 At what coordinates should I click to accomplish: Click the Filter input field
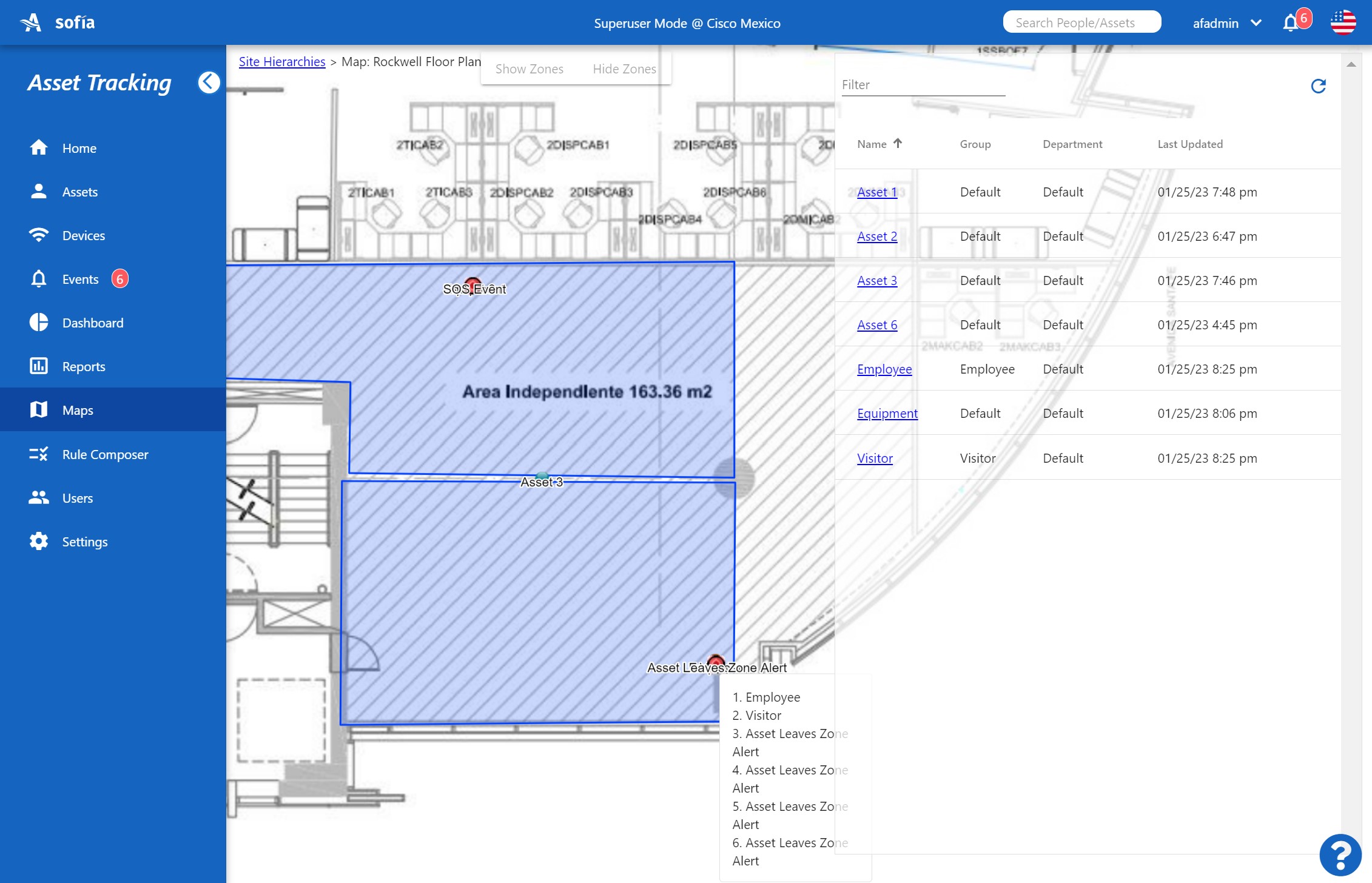[x=923, y=85]
